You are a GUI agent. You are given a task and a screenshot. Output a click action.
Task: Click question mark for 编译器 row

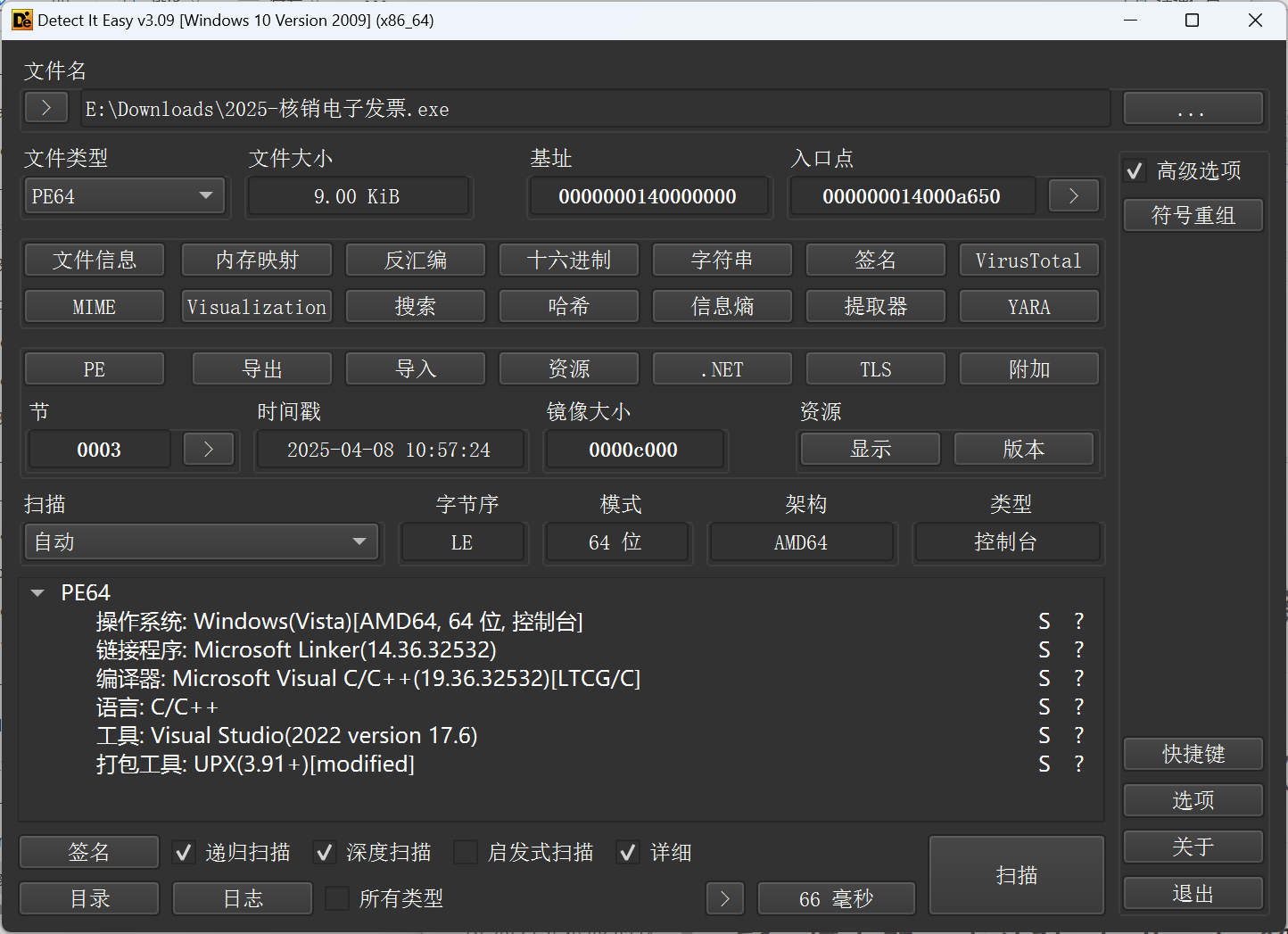pos(1079,678)
